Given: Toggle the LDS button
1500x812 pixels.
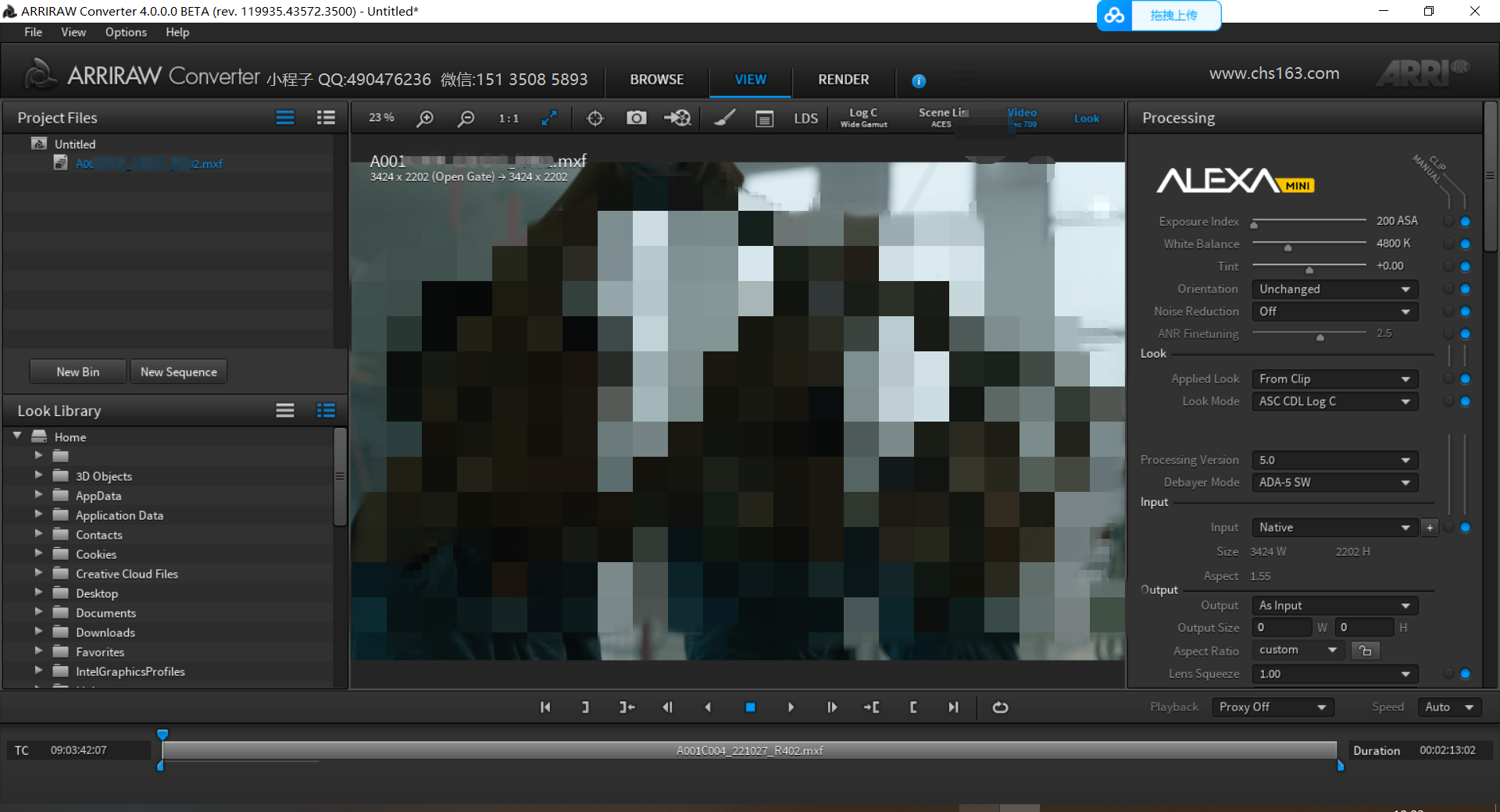Looking at the screenshot, I should tap(805, 118).
